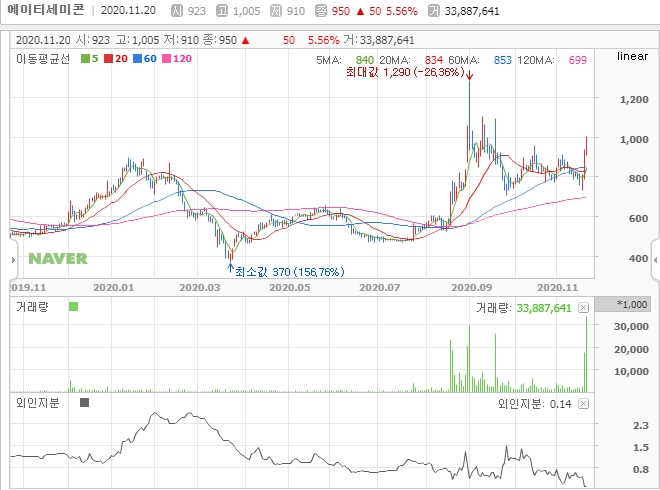Click the 5.56% change rate in header
The image size is (660, 490).
[402, 11]
